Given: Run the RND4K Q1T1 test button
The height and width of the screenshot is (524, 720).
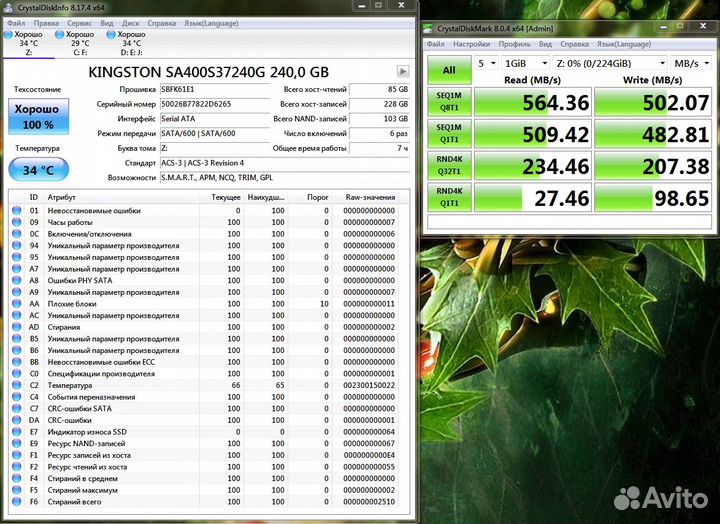Looking at the screenshot, I should pyautogui.click(x=449, y=197).
